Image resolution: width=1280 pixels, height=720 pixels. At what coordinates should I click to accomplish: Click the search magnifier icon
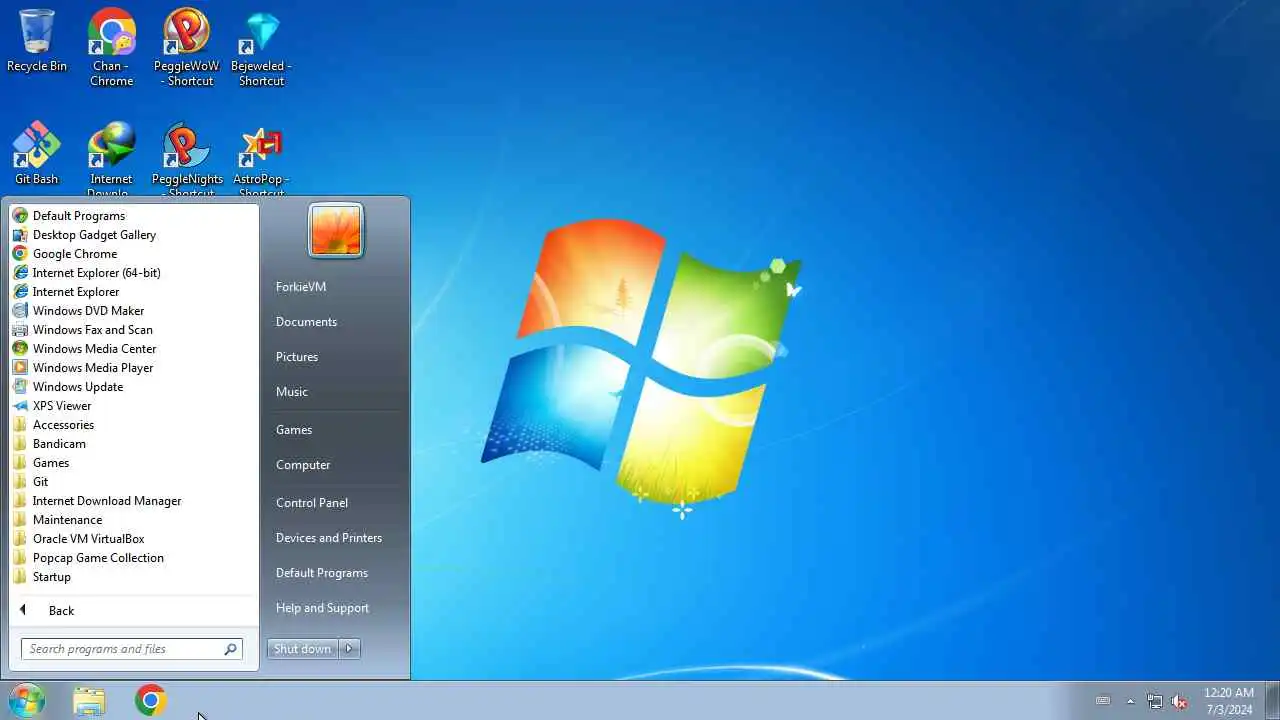[x=230, y=649]
